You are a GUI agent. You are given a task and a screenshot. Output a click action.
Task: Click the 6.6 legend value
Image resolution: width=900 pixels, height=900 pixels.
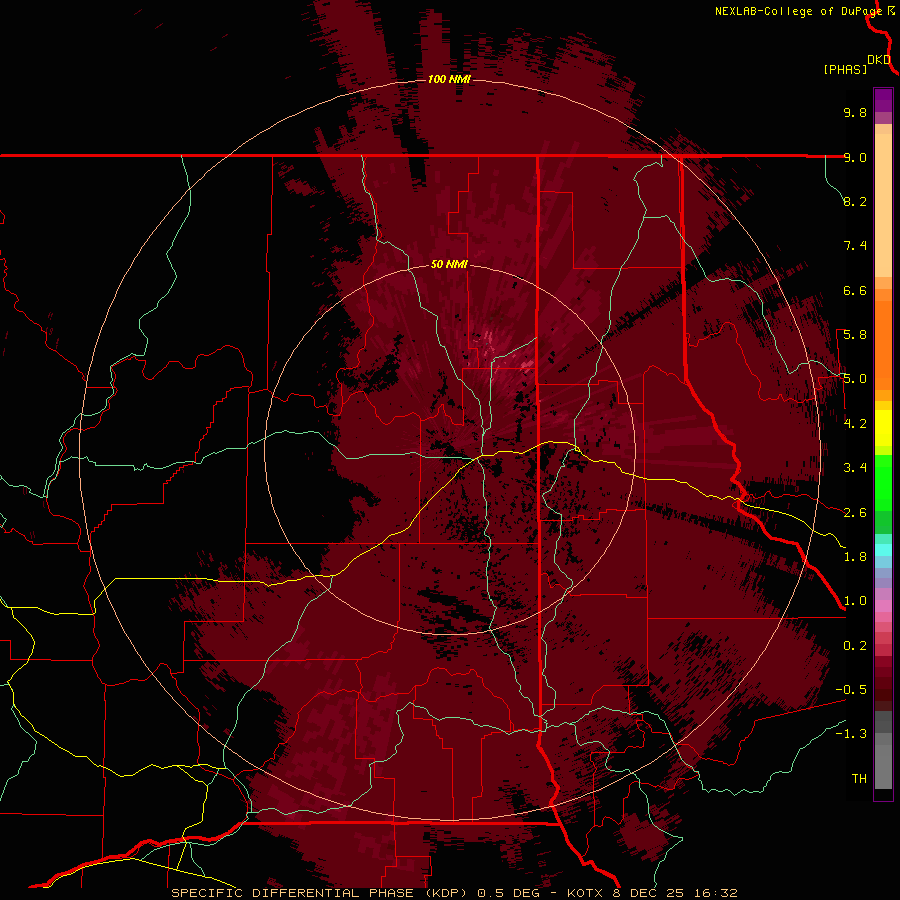855,290
